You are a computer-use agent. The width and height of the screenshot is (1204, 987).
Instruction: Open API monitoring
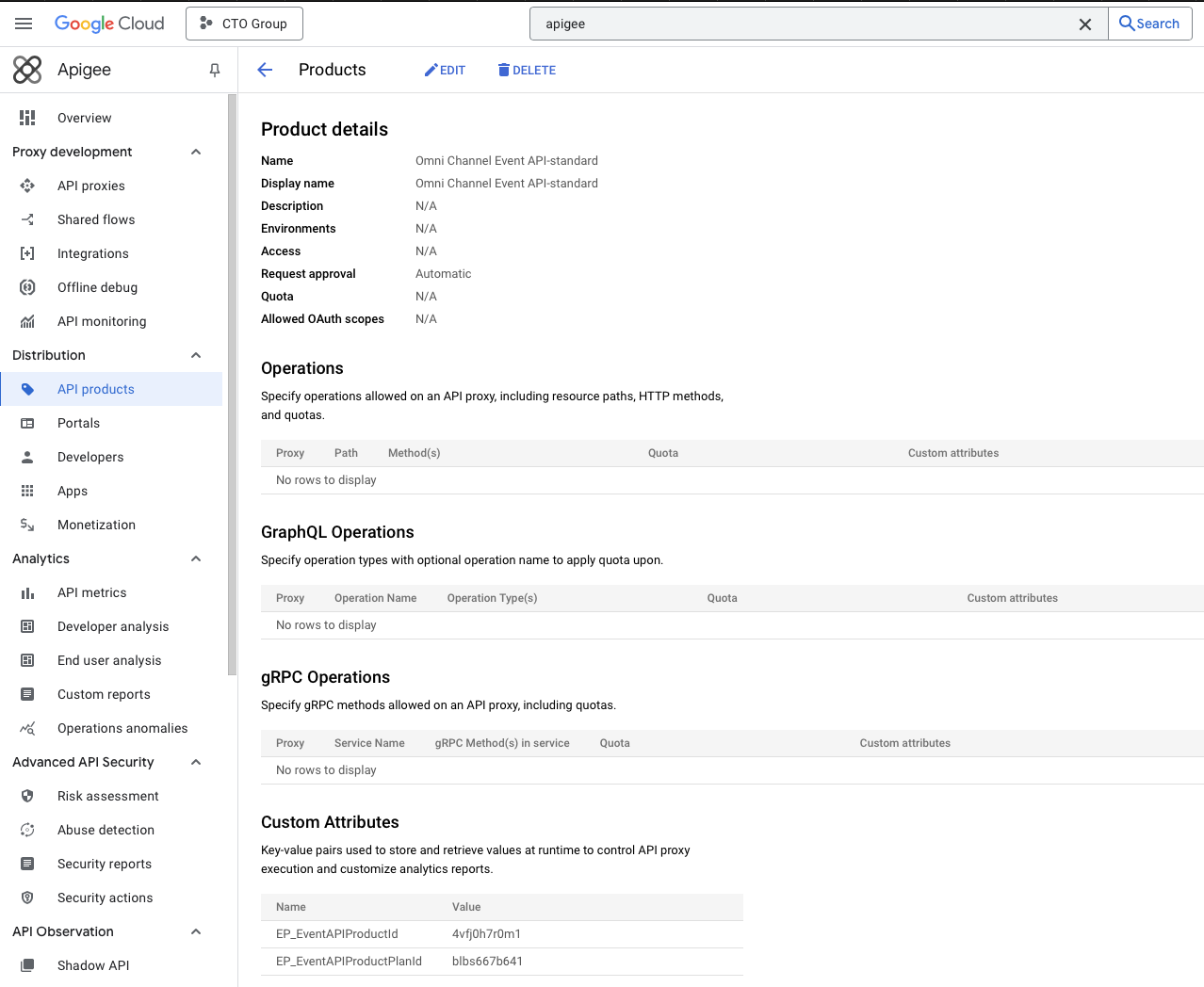coord(101,321)
